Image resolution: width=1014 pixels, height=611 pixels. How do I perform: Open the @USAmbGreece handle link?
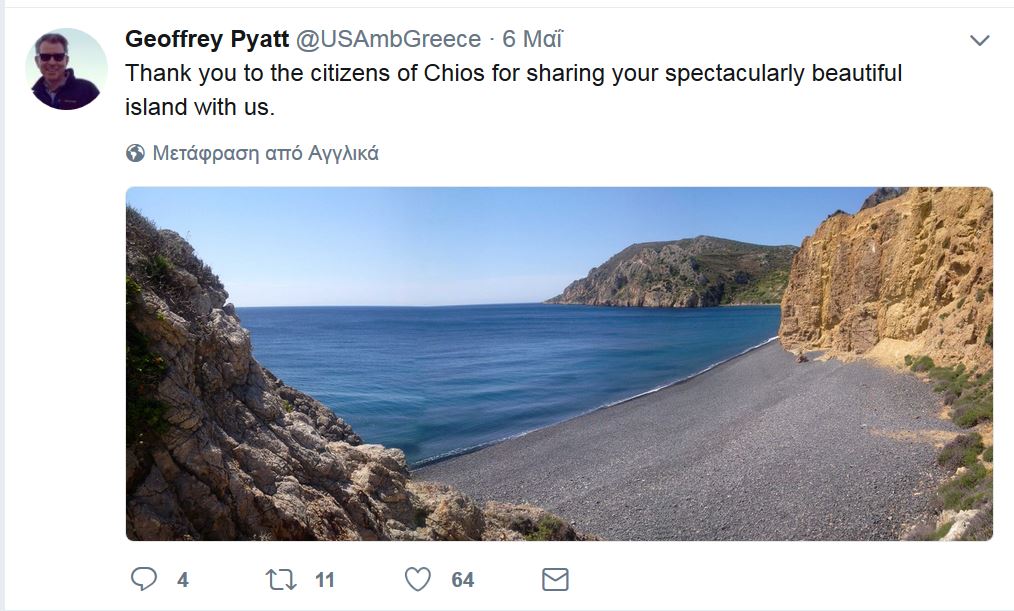tap(389, 39)
